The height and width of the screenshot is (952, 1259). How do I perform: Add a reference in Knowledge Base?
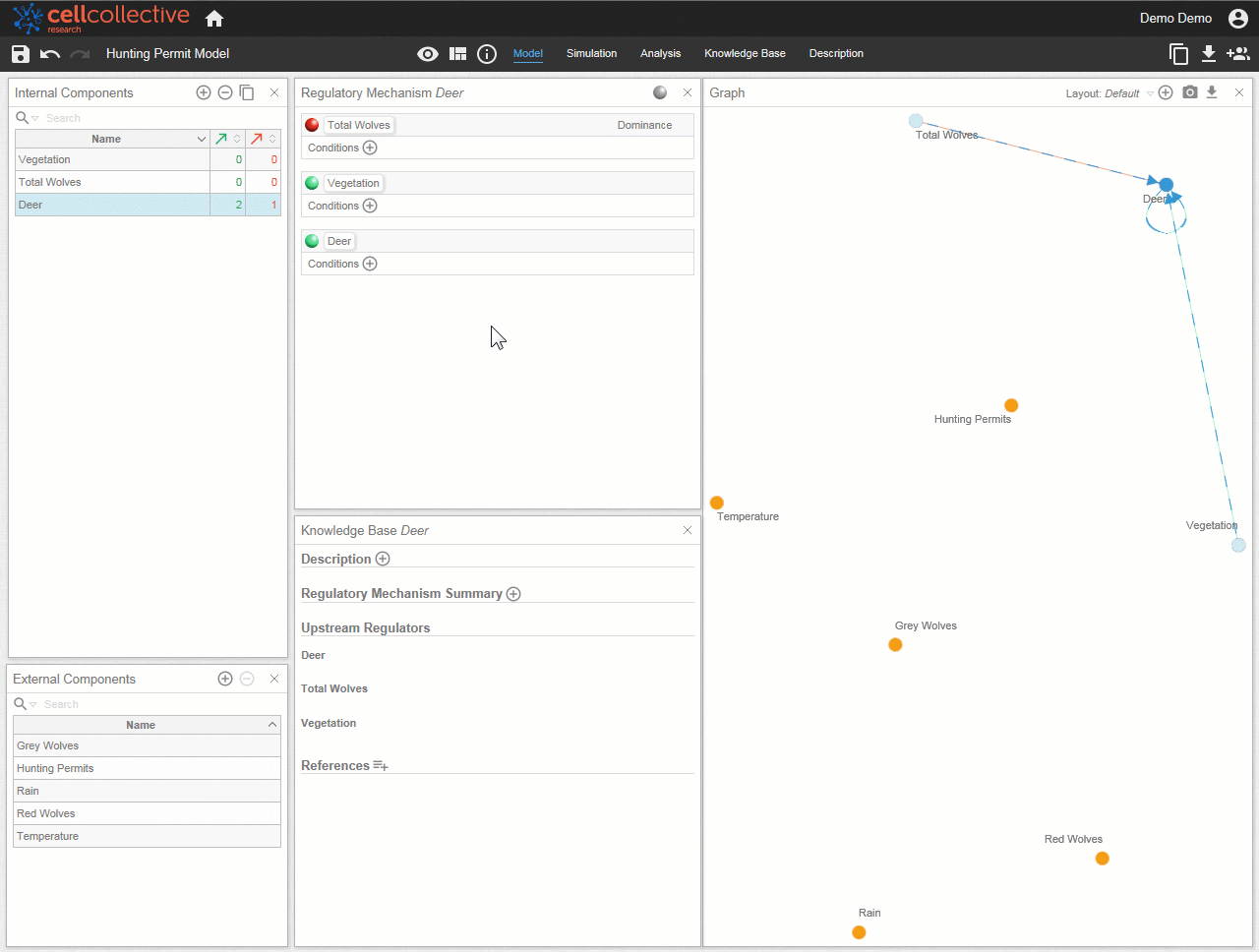click(381, 766)
